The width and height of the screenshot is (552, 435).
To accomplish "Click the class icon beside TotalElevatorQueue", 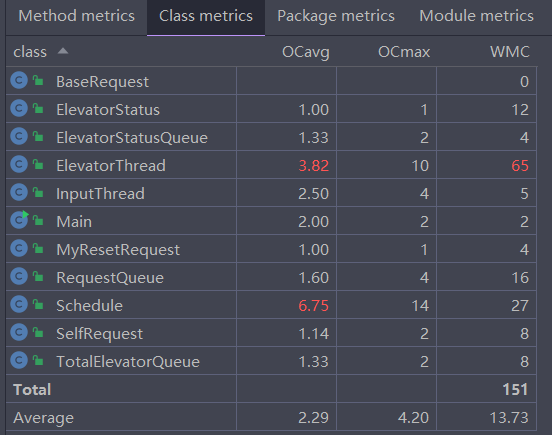I will 19,360.
